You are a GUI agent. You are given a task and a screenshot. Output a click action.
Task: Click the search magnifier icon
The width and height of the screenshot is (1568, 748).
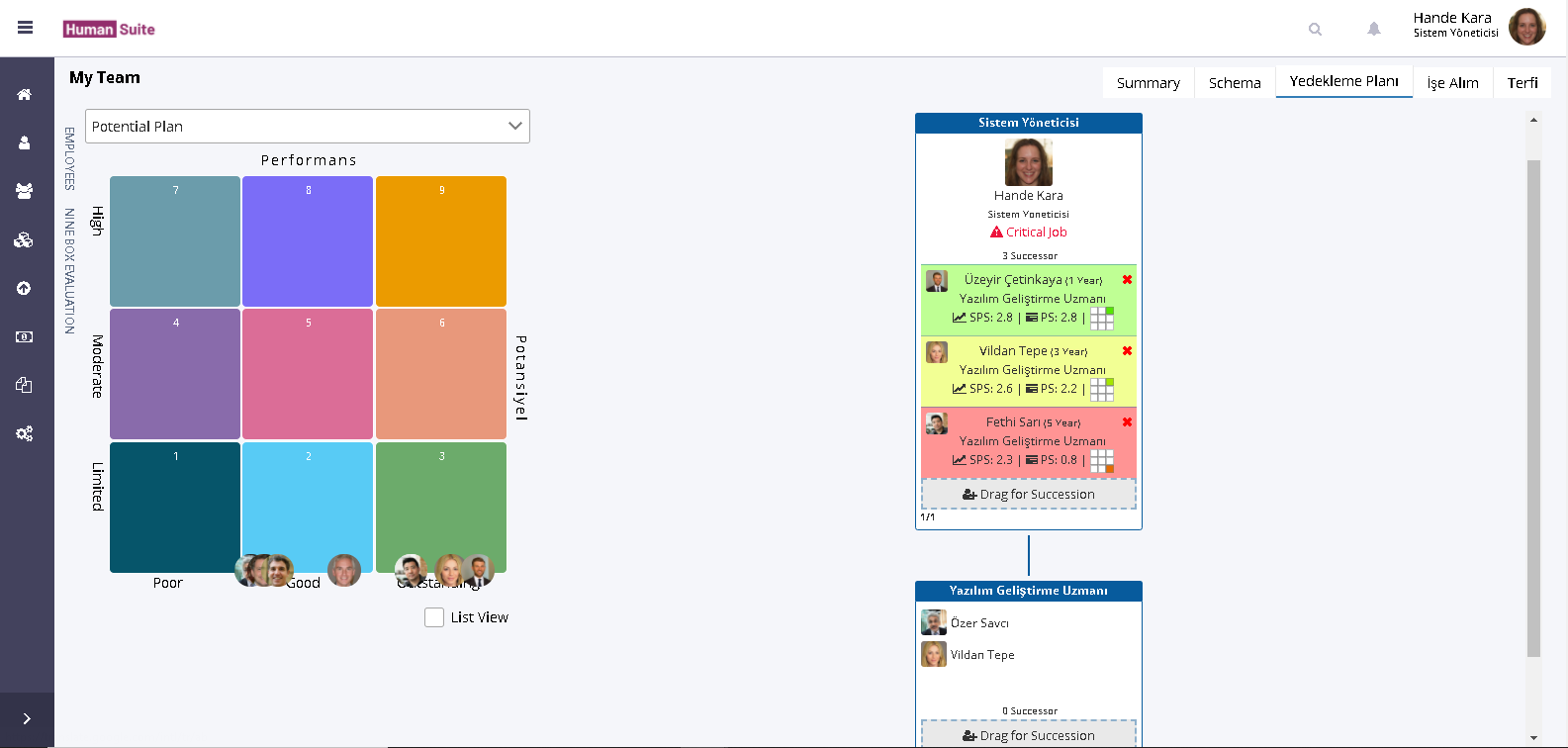[x=1315, y=30]
